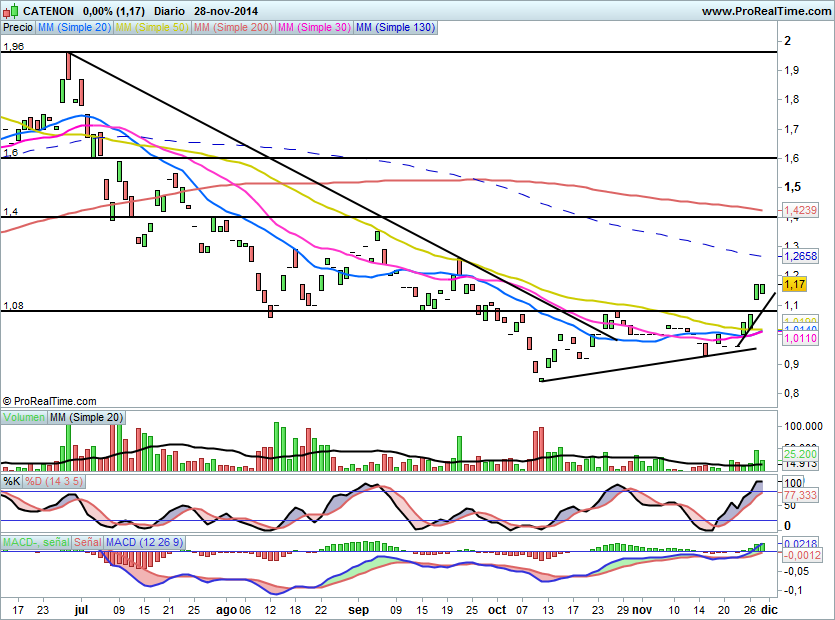Click MM (Simple 20) in the volume panel
Screen dimensions: 835x620
pos(86,417)
